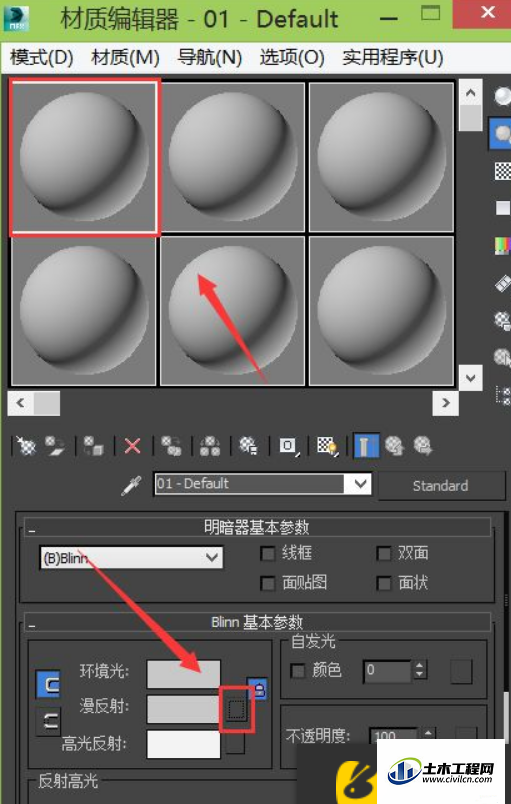The image size is (511, 804).
Task: Click the Make Material Copy icon
Action: click(x=171, y=446)
